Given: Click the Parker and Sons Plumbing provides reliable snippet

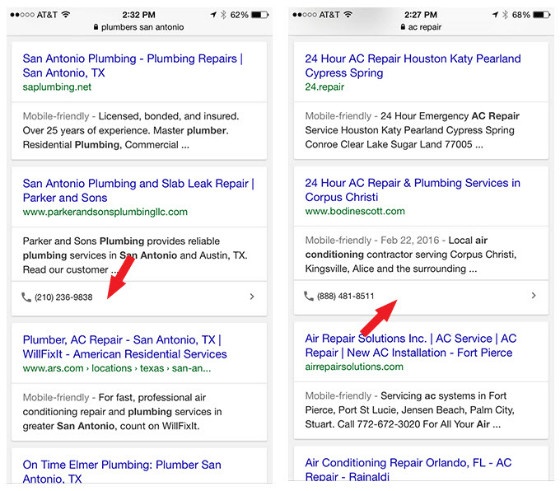Looking at the screenshot, I should pos(135,255).
